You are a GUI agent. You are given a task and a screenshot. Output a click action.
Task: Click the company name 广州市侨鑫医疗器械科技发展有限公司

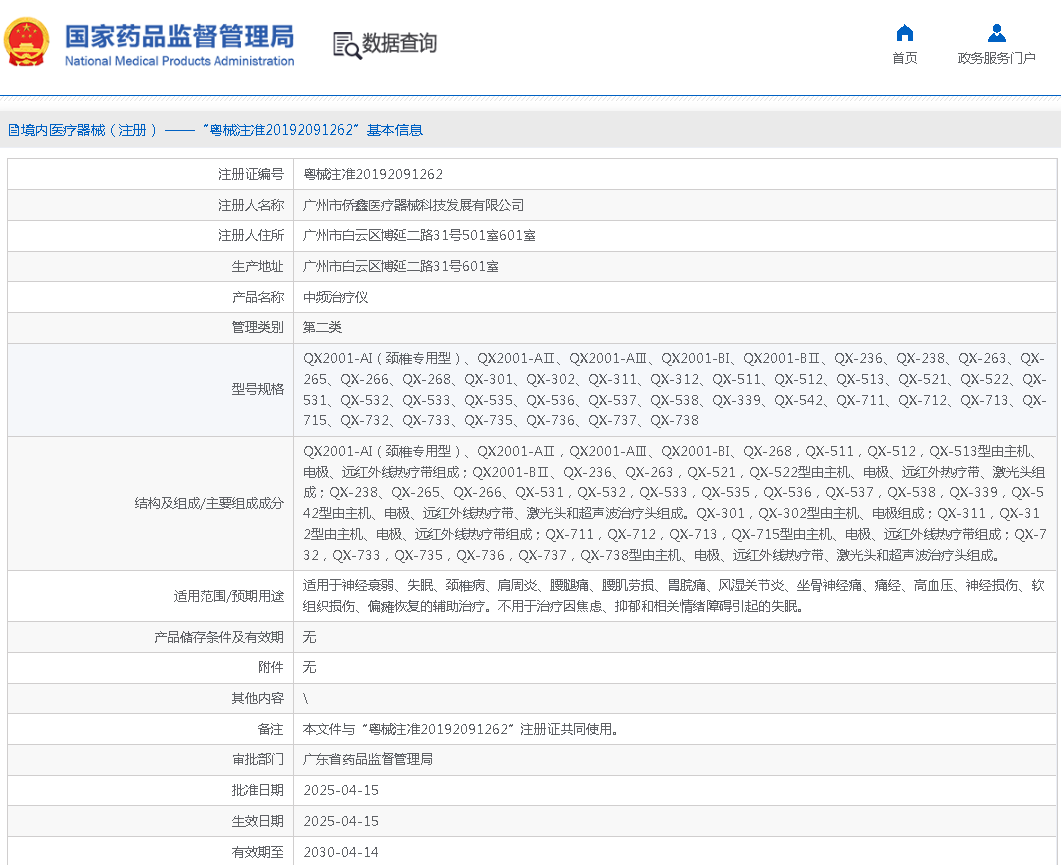coord(413,205)
